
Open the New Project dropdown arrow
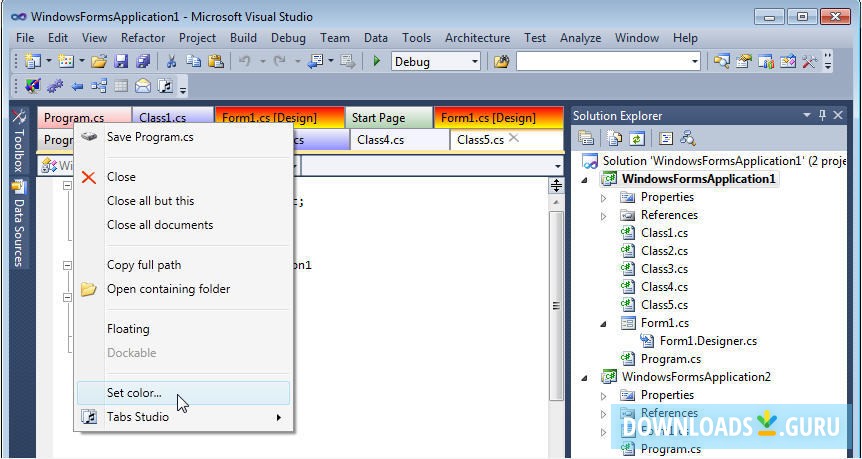click(x=48, y=61)
